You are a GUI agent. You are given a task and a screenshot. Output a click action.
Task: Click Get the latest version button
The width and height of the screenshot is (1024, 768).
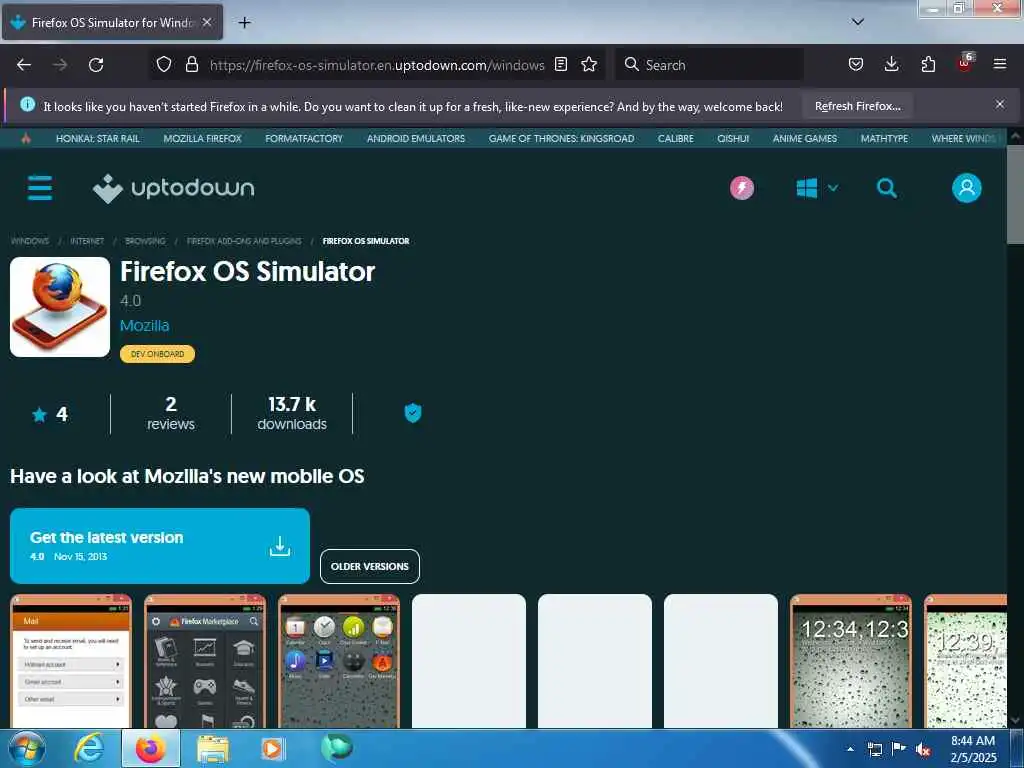pyautogui.click(x=160, y=546)
